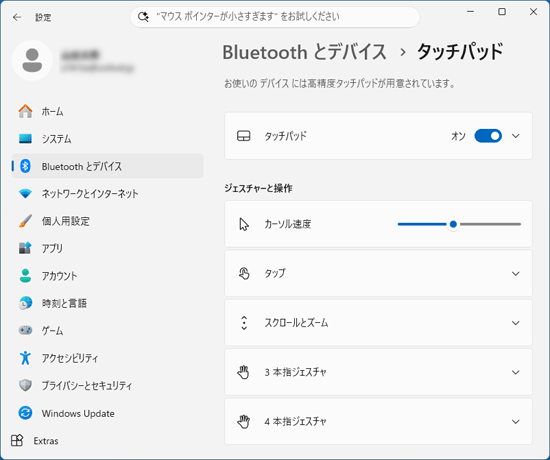550x460 pixels.
Task: Open システム settings category
Action: point(108,139)
